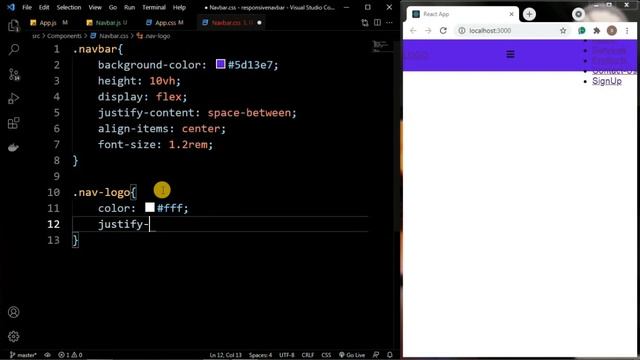The height and width of the screenshot is (360, 640).
Task: Change the CRLF end-of-line sequence
Action: (308, 355)
